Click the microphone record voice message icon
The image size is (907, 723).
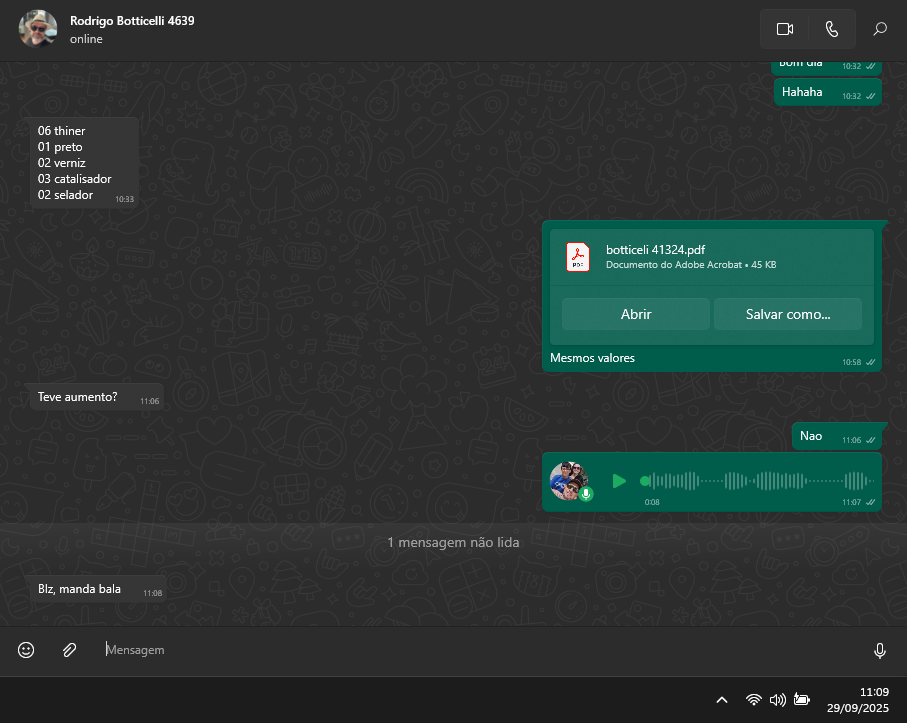[880, 651]
